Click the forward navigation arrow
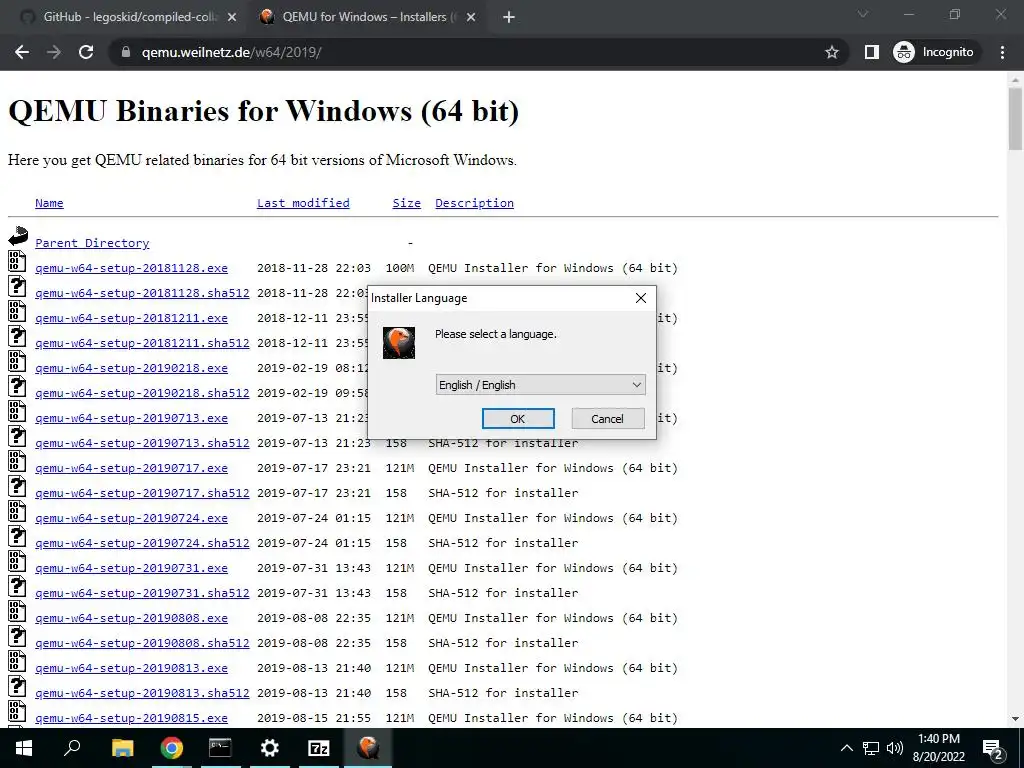Screen dimensions: 1024x768 tap(54, 52)
